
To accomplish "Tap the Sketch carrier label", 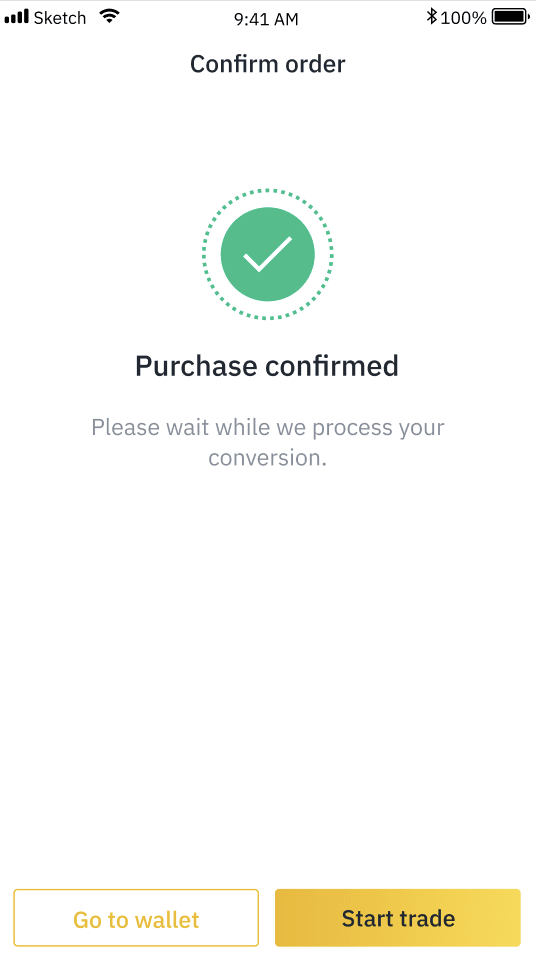I will pyautogui.click(x=60, y=18).
